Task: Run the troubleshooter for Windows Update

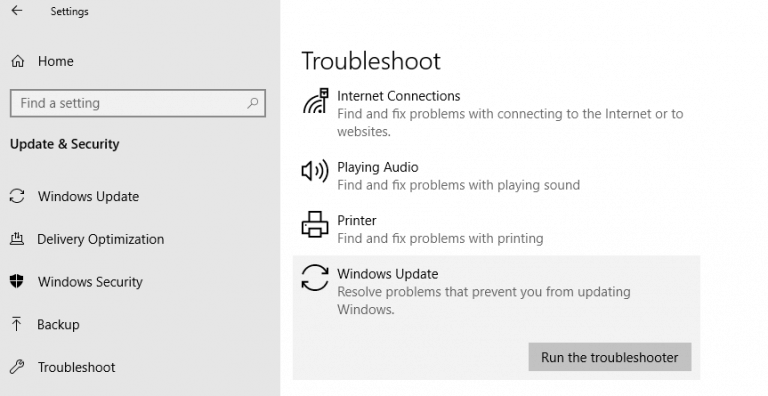Action: click(x=610, y=357)
